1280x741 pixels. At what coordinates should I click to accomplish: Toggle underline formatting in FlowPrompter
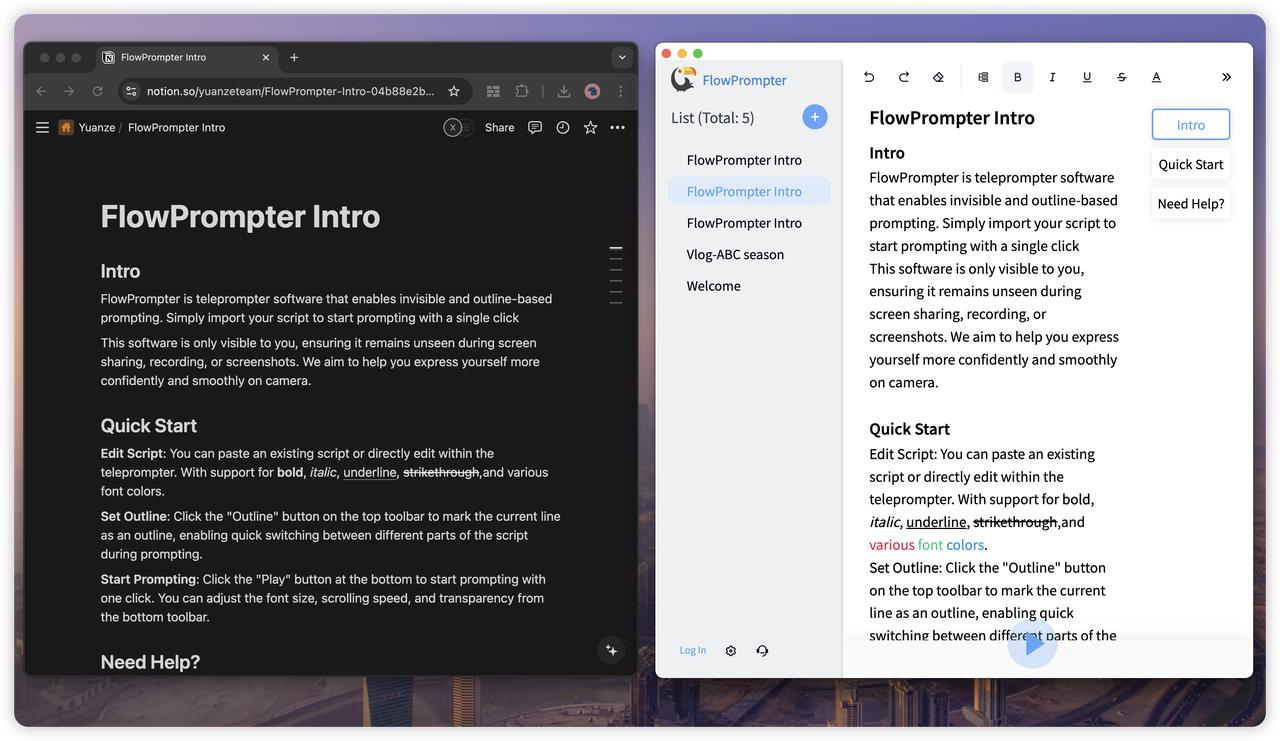point(1087,77)
